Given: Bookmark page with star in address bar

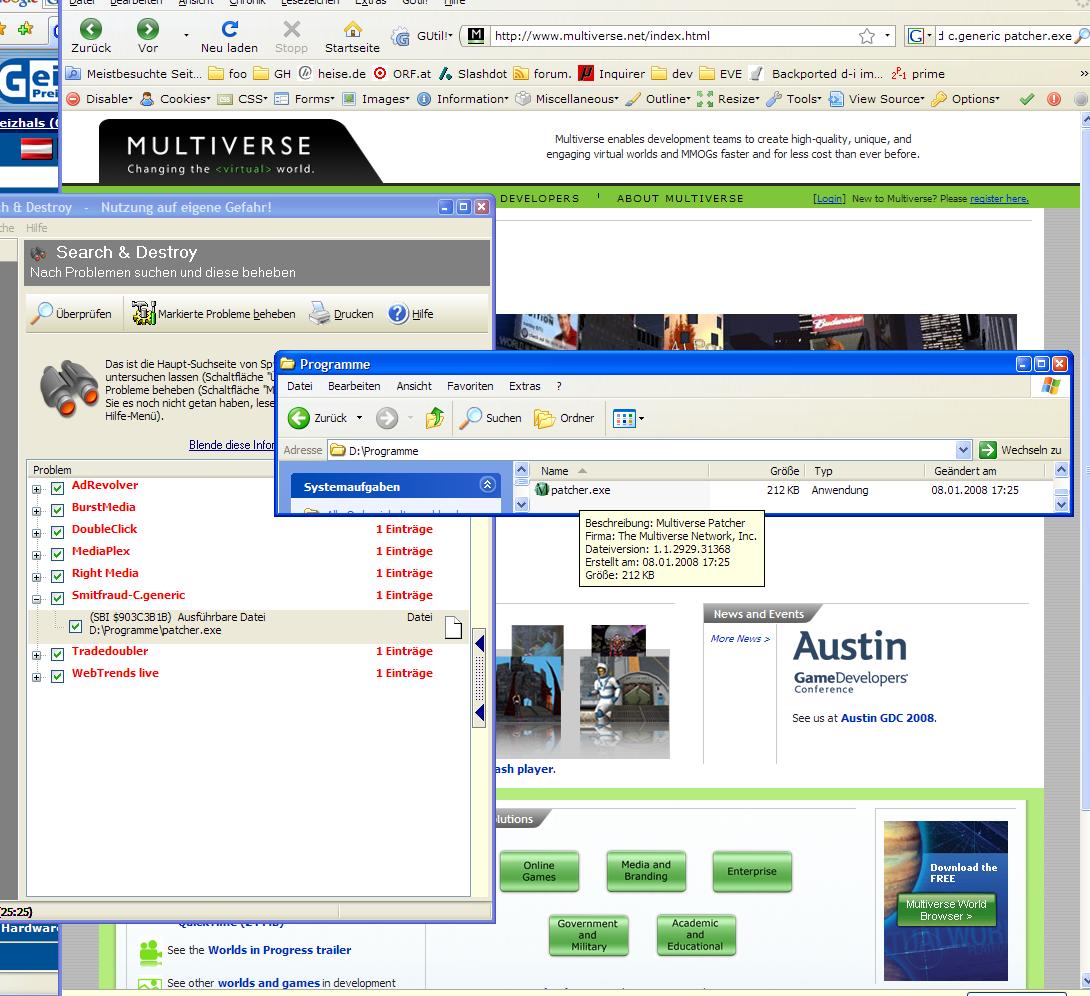Looking at the screenshot, I should coord(867,36).
